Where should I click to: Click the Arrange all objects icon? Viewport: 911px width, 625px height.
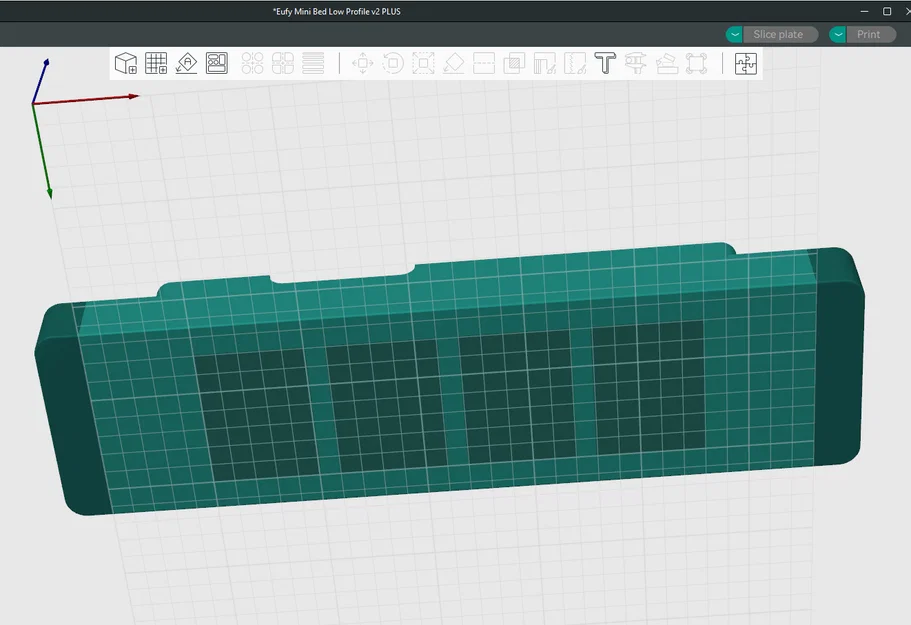coord(217,63)
